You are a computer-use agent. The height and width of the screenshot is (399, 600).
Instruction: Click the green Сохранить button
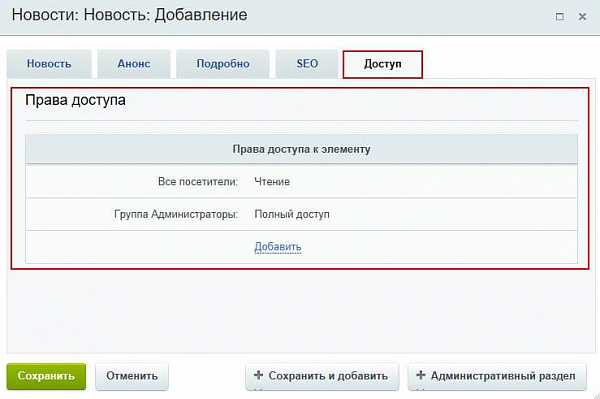pos(46,376)
